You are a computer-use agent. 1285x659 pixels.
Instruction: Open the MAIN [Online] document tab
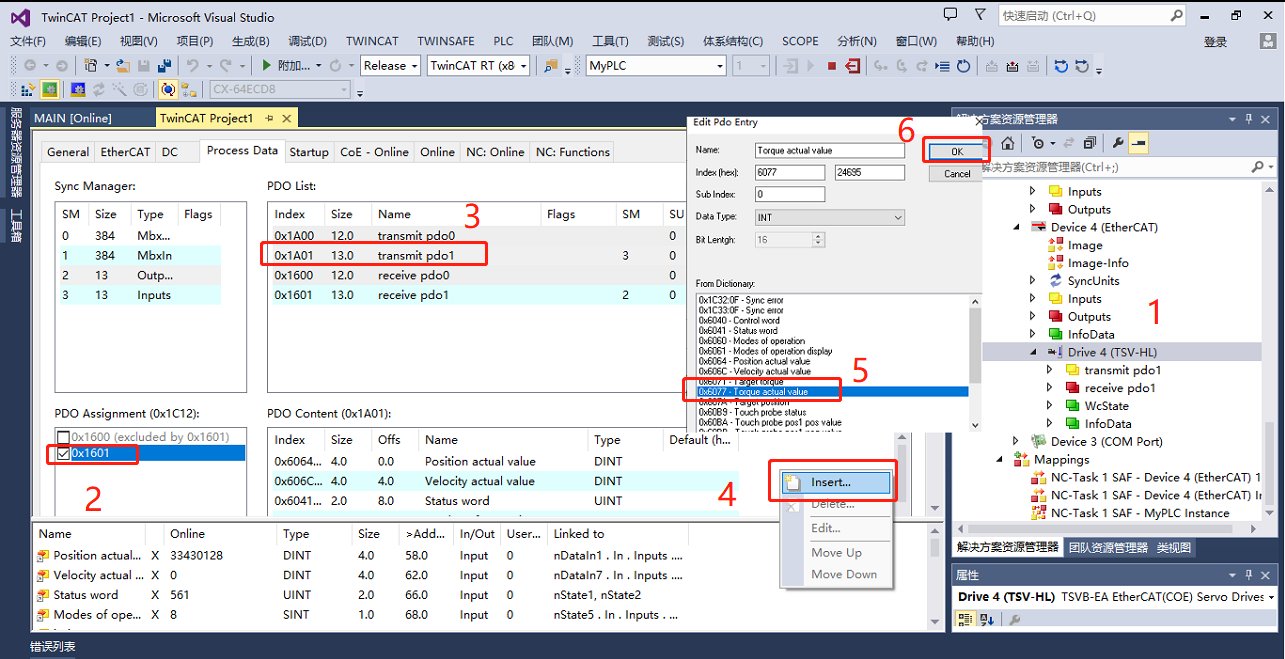click(73, 118)
